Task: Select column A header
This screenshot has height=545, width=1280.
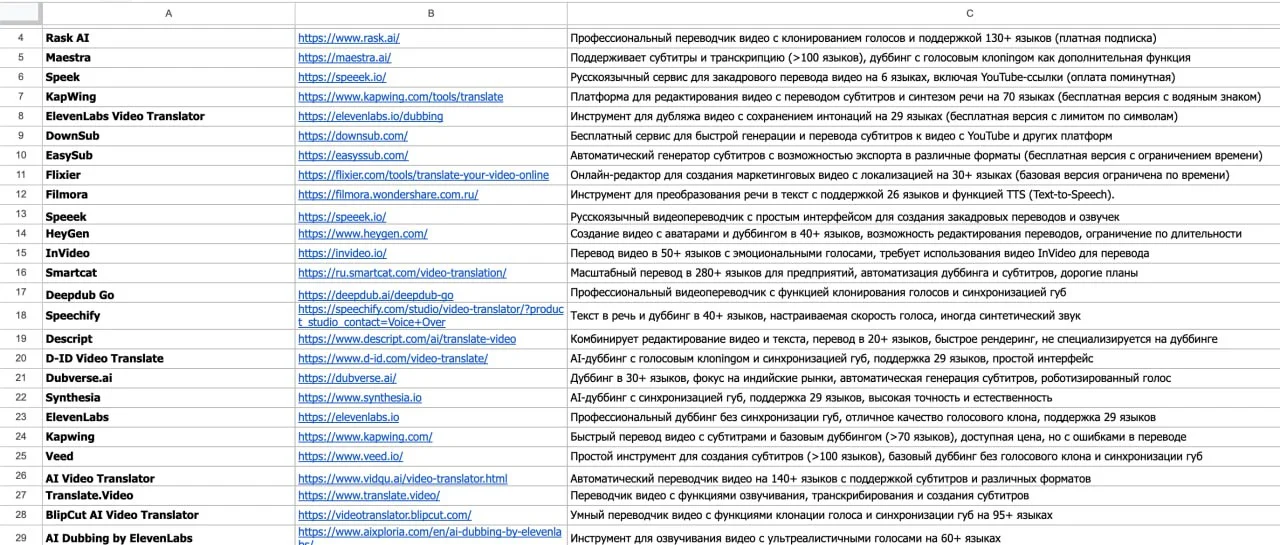Action: pyautogui.click(x=168, y=13)
